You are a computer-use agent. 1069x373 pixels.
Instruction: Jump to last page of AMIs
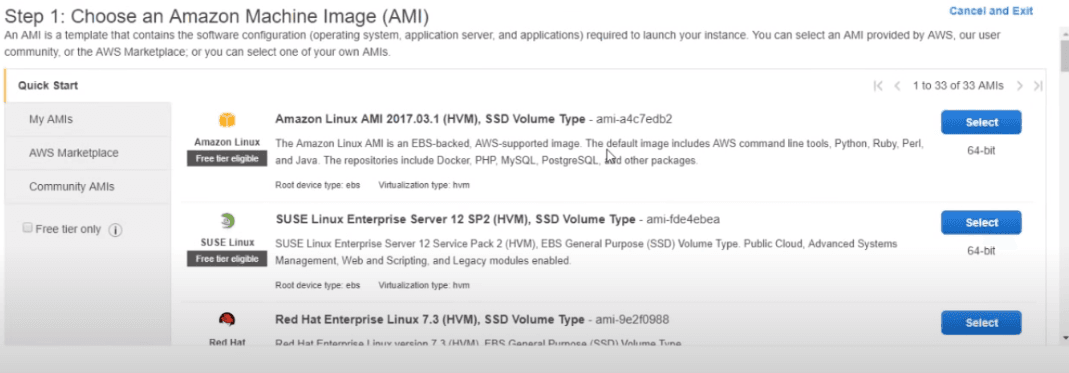tap(1038, 86)
